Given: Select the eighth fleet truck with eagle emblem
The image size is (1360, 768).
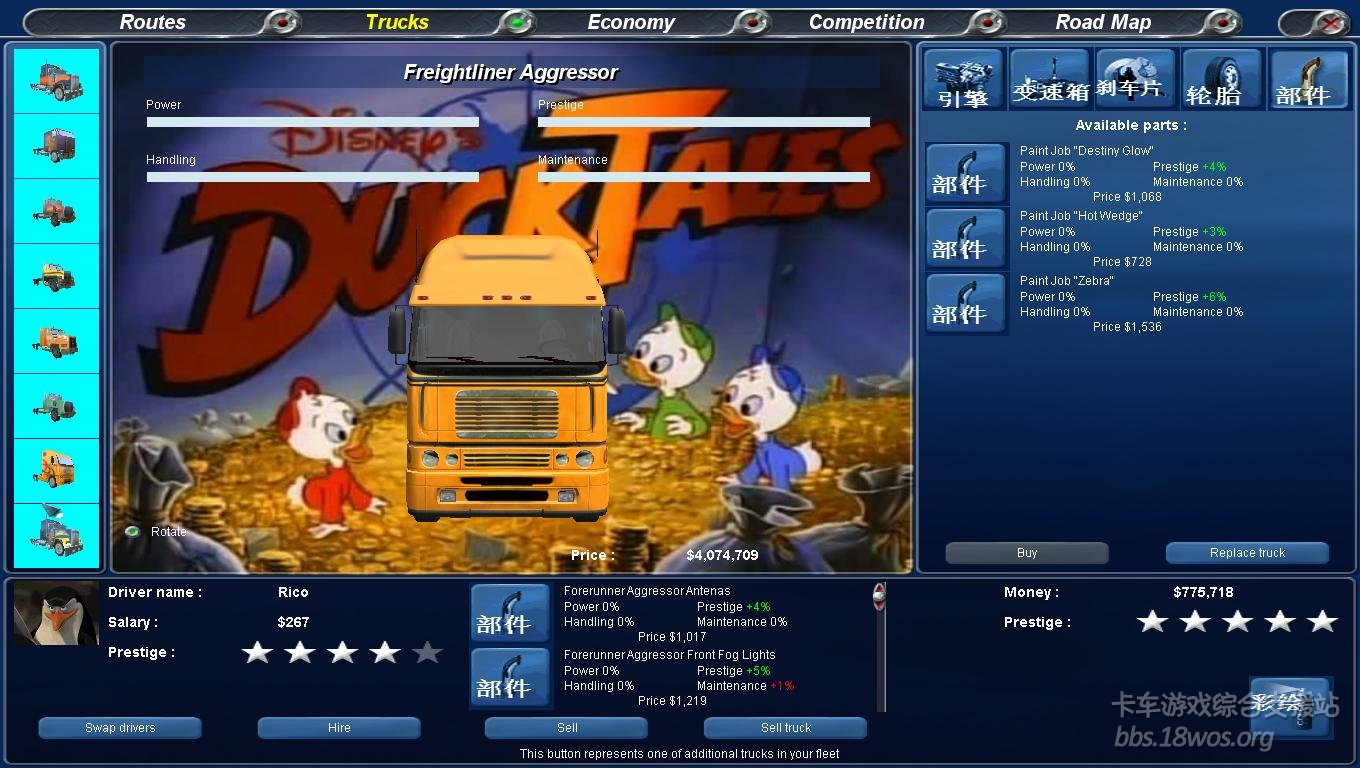Looking at the screenshot, I should coord(56,535).
